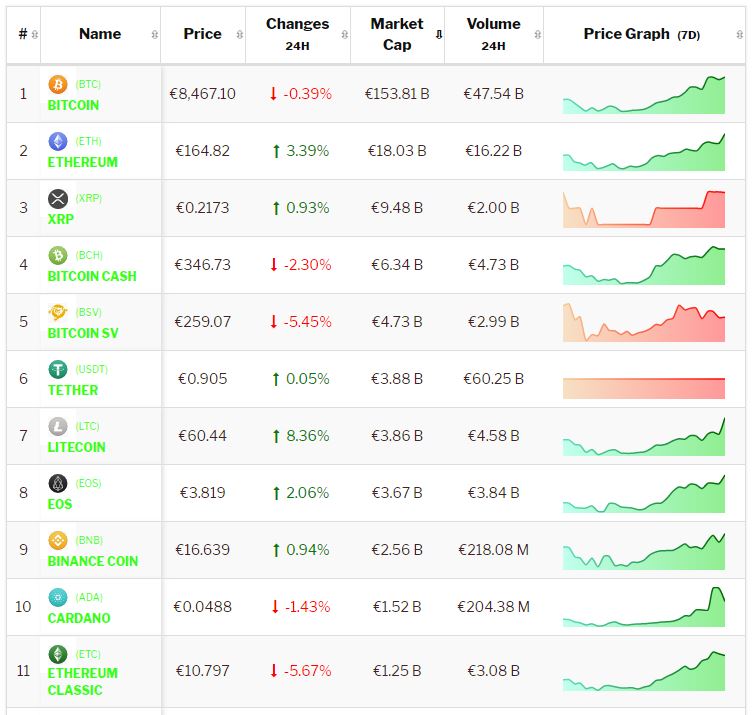Sort table by Name column header
Image resolution: width=756 pixels, height=715 pixels.
pyautogui.click(x=100, y=34)
